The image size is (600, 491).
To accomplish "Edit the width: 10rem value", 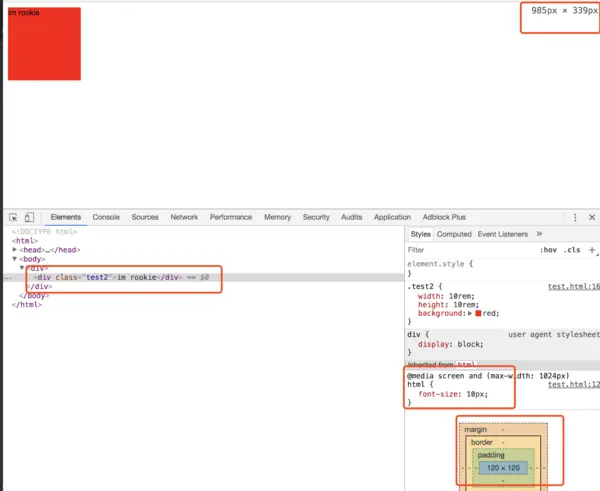I will 461,296.
